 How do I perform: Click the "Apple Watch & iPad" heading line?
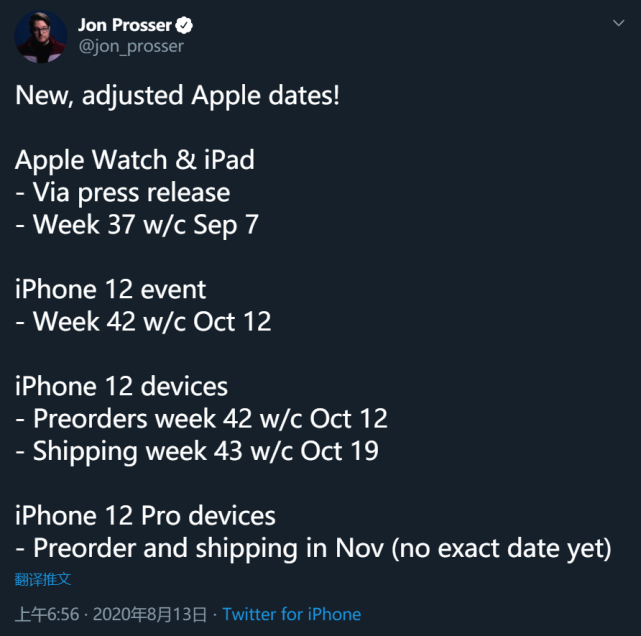pyautogui.click(x=135, y=160)
